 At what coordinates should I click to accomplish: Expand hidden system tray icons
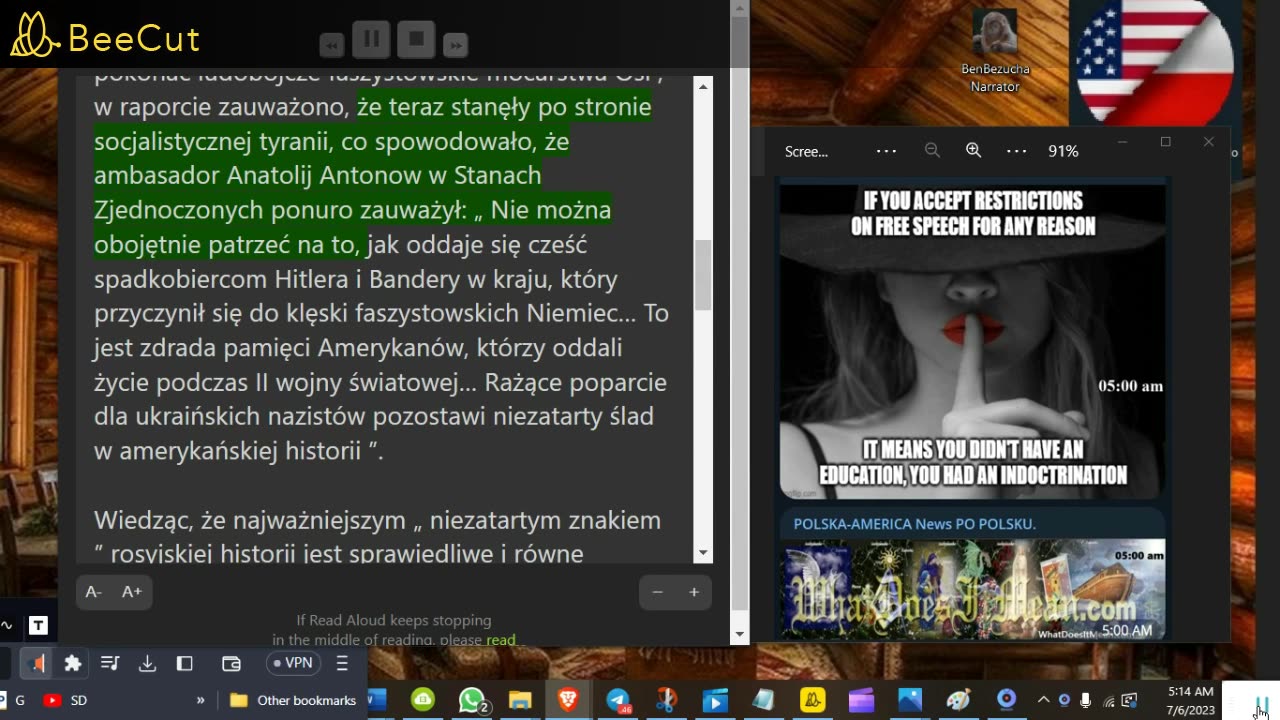click(x=1043, y=700)
